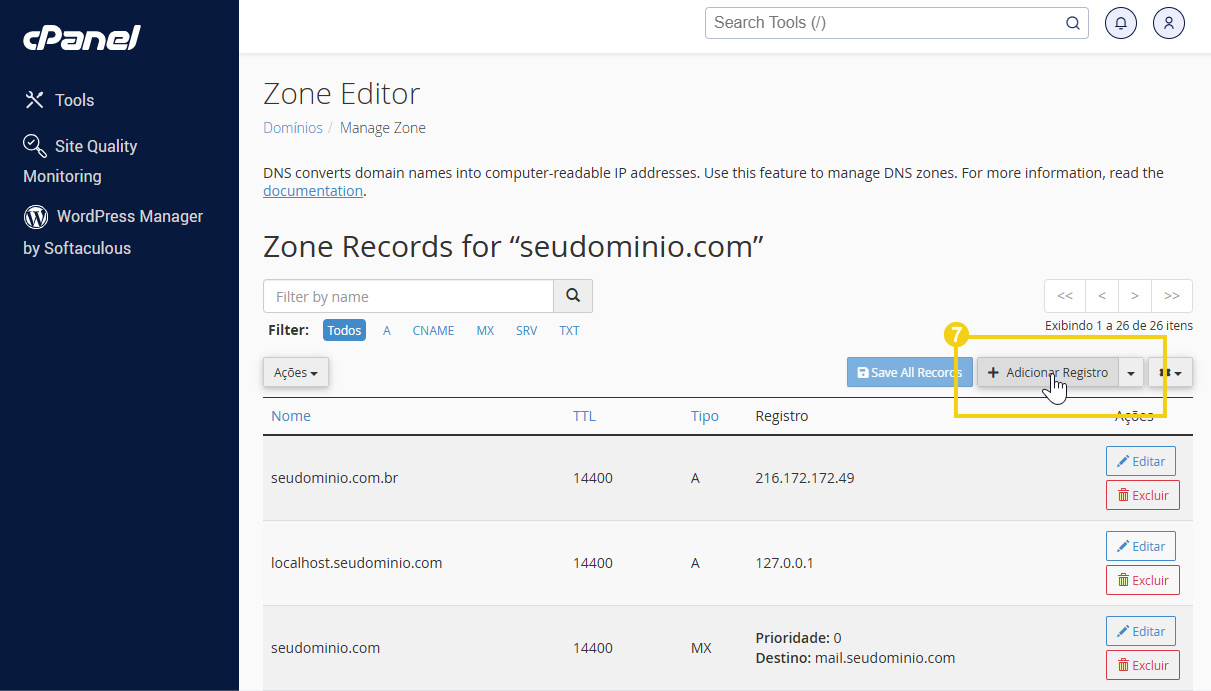Edit the localhost.seudominio.com record
1211x691 pixels.
pos(1141,546)
